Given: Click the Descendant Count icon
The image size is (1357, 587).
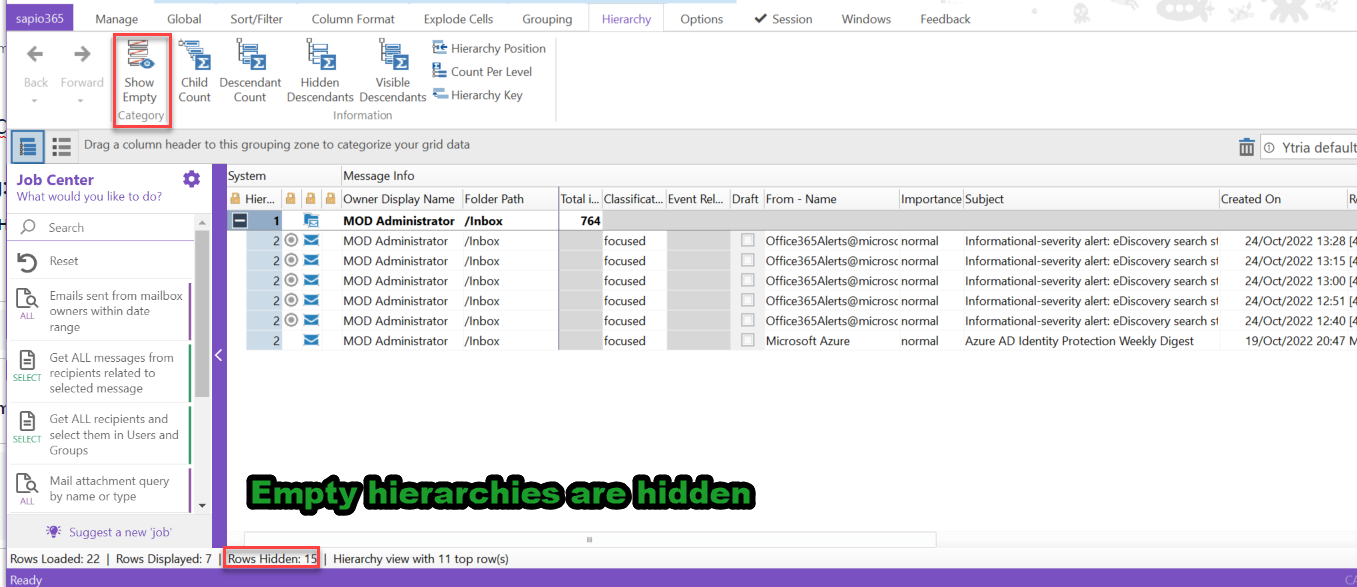Looking at the screenshot, I should [x=250, y=56].
